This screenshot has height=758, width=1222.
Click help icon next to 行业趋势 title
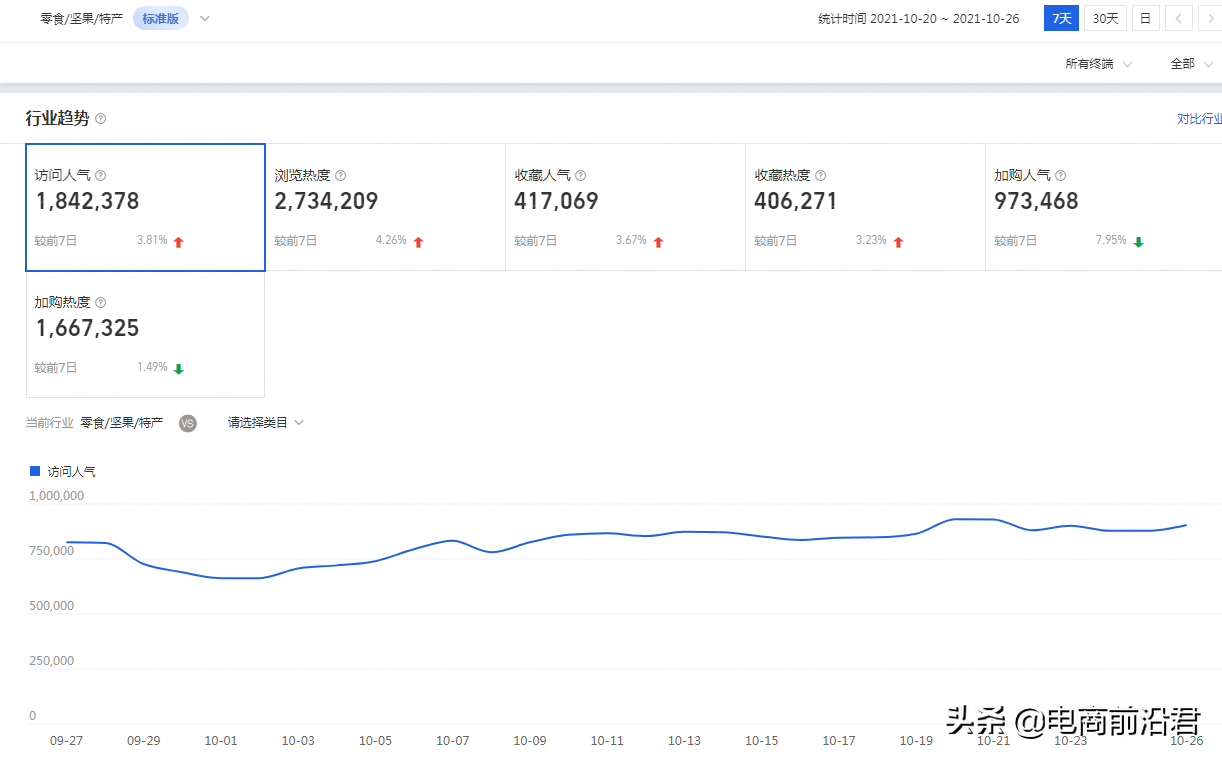click(100, 119)
